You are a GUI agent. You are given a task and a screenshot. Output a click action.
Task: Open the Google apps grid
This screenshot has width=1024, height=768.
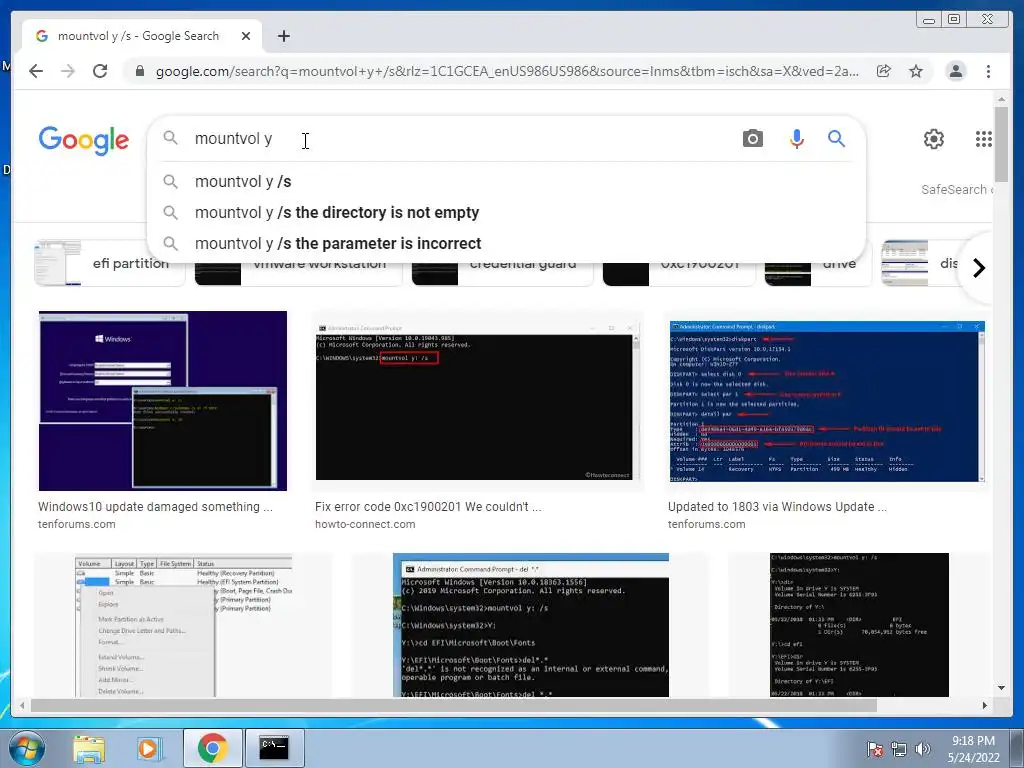click(984, 138)
